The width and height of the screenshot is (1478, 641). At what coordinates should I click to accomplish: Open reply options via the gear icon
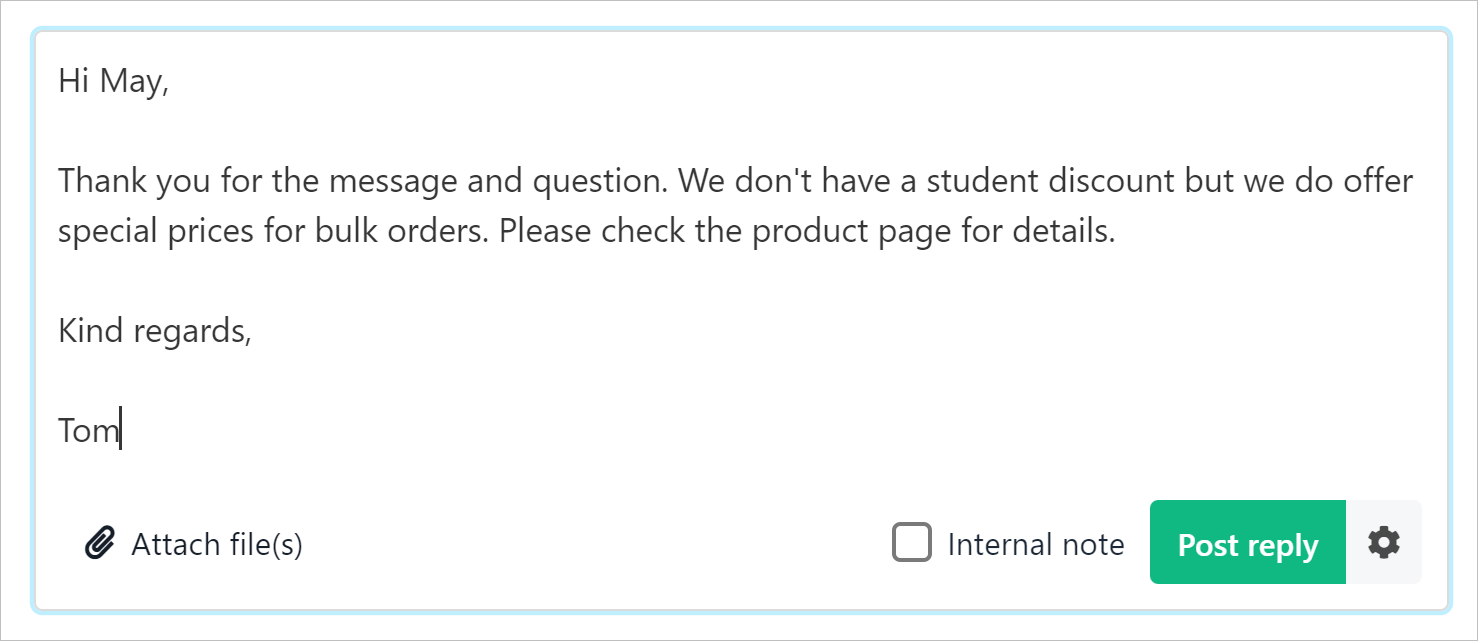click(x=1384, y=543)
